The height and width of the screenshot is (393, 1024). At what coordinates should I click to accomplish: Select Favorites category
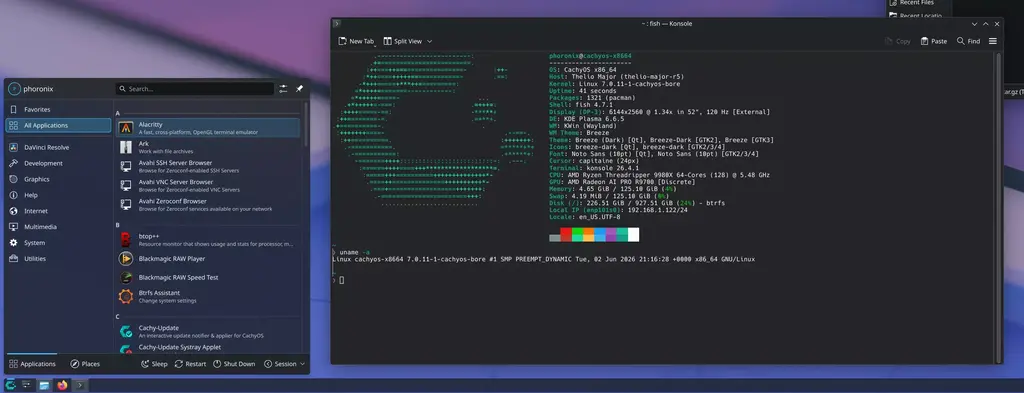point(58,110)
